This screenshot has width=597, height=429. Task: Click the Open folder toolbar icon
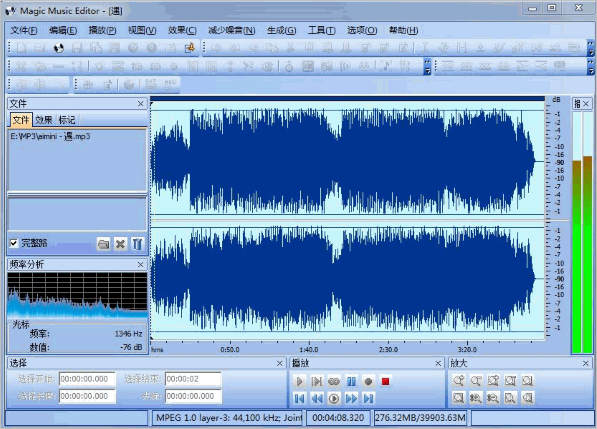(x=40, y=48)
